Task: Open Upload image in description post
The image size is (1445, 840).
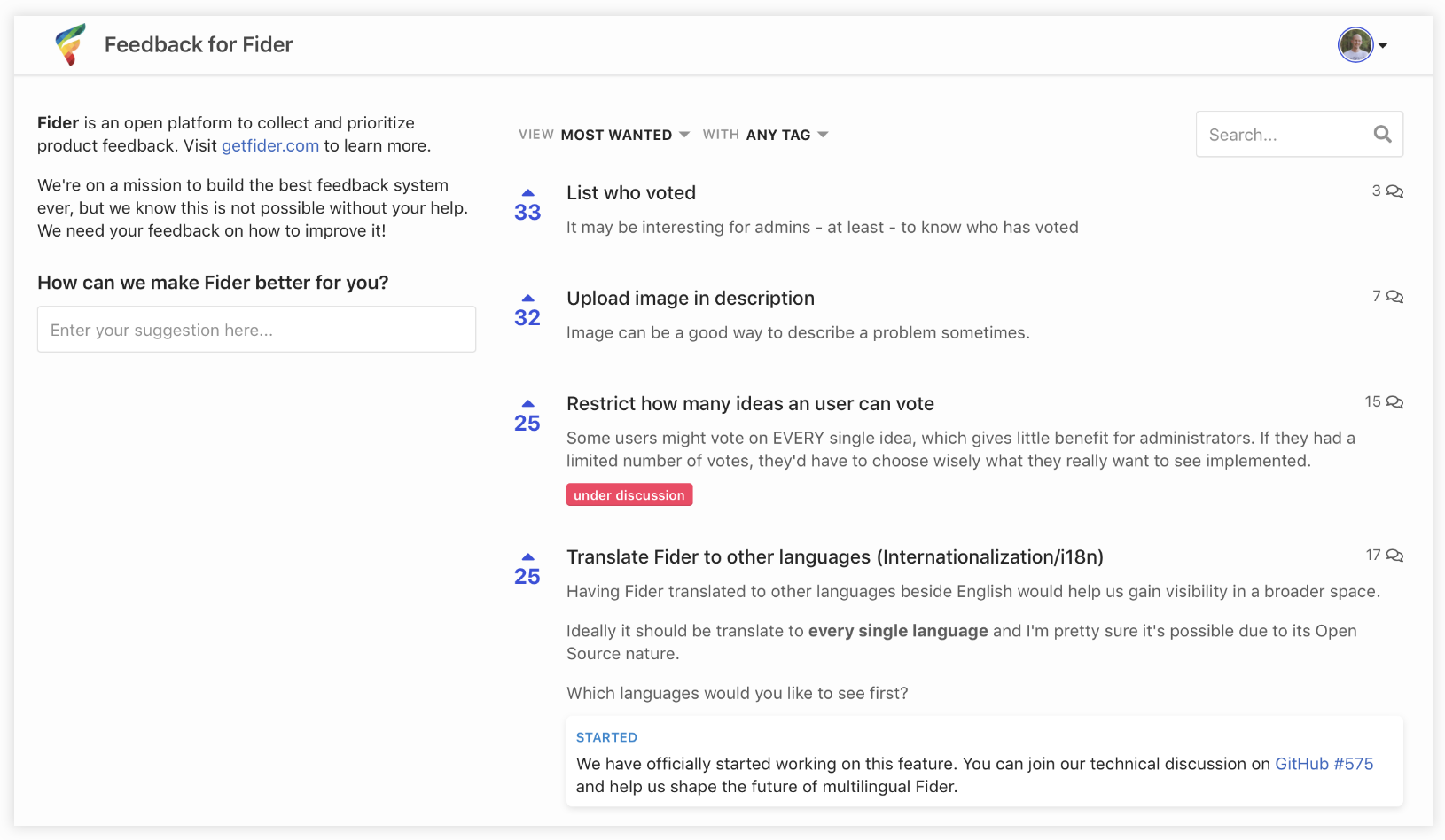Action: (691, 298)
